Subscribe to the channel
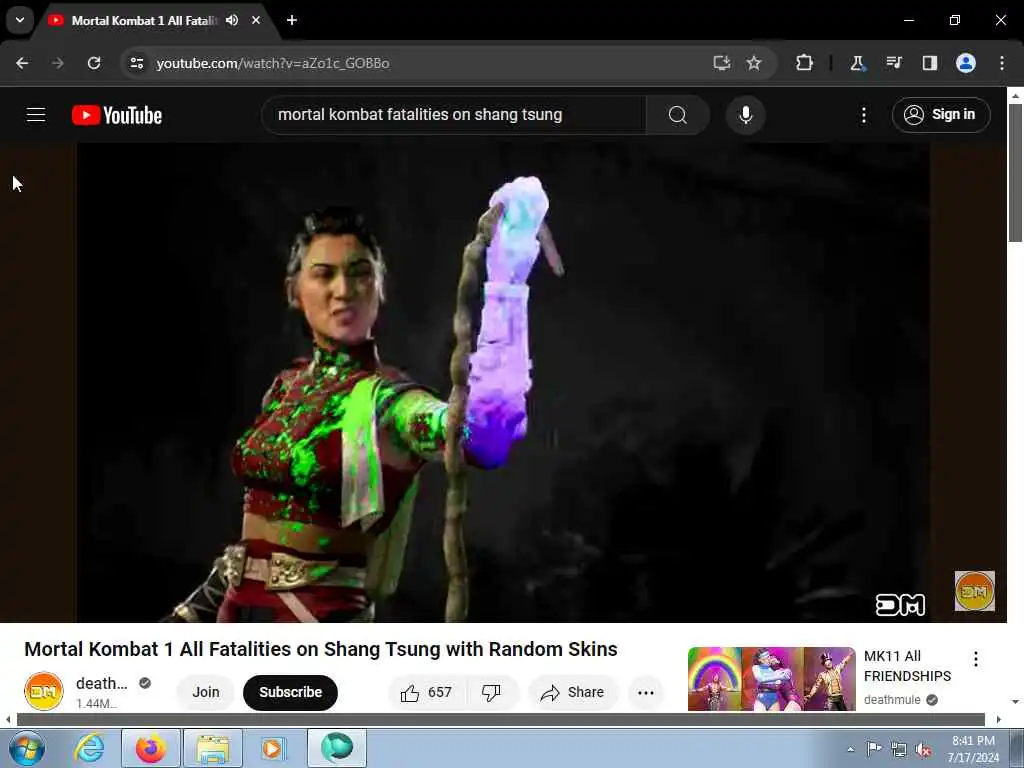1024x768 pixels. pos(291,692)
